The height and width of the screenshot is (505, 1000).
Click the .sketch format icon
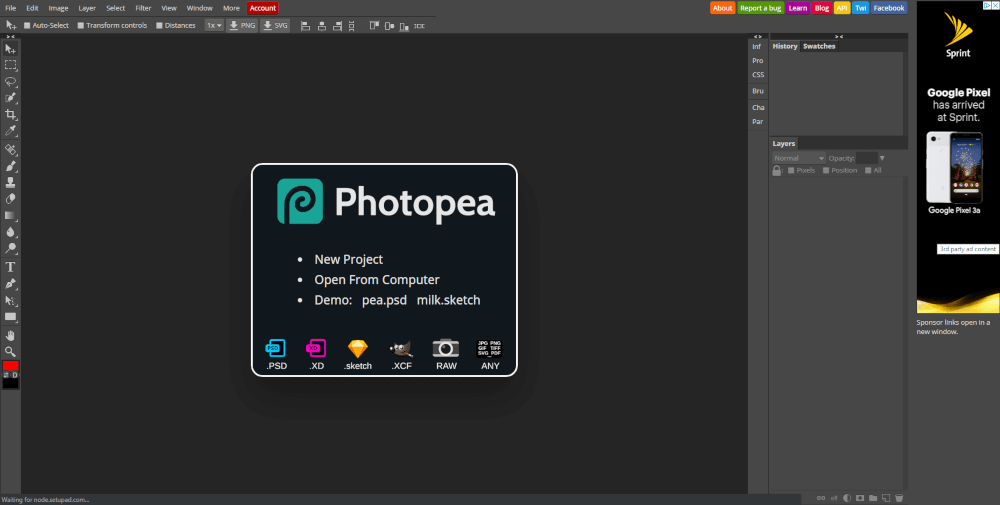(358, 349)
